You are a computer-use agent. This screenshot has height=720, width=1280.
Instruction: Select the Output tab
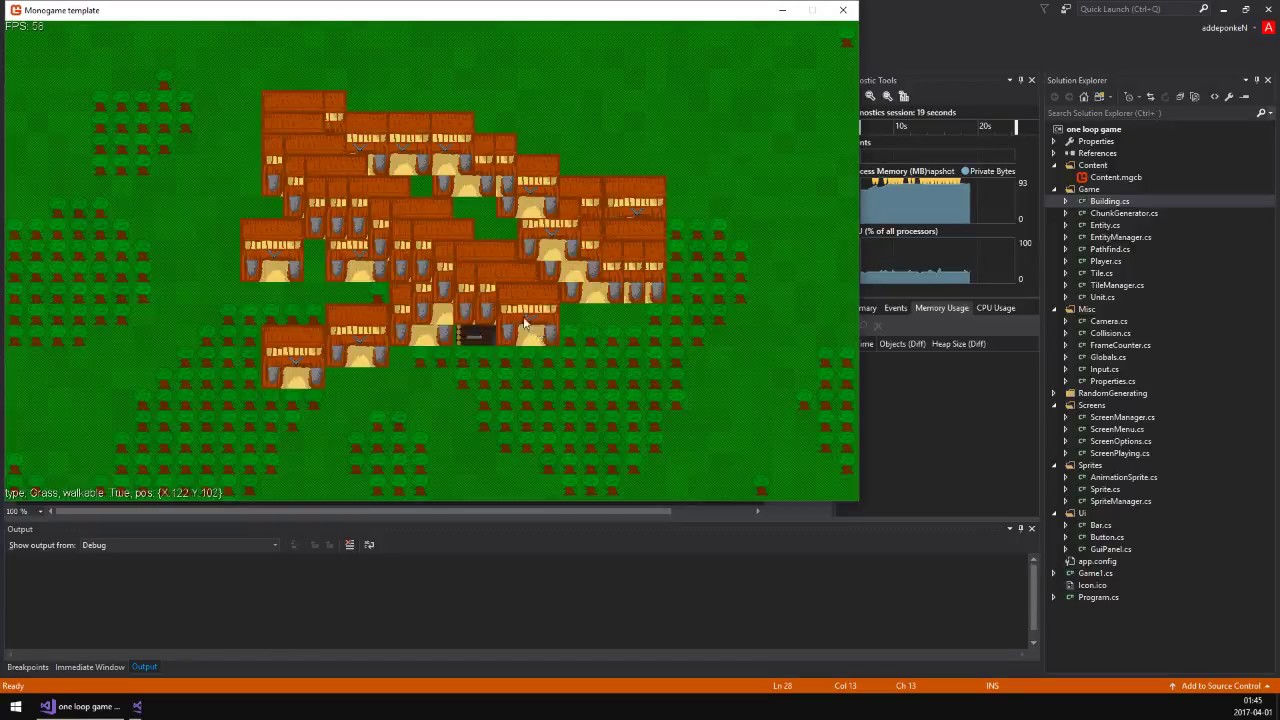144,667
